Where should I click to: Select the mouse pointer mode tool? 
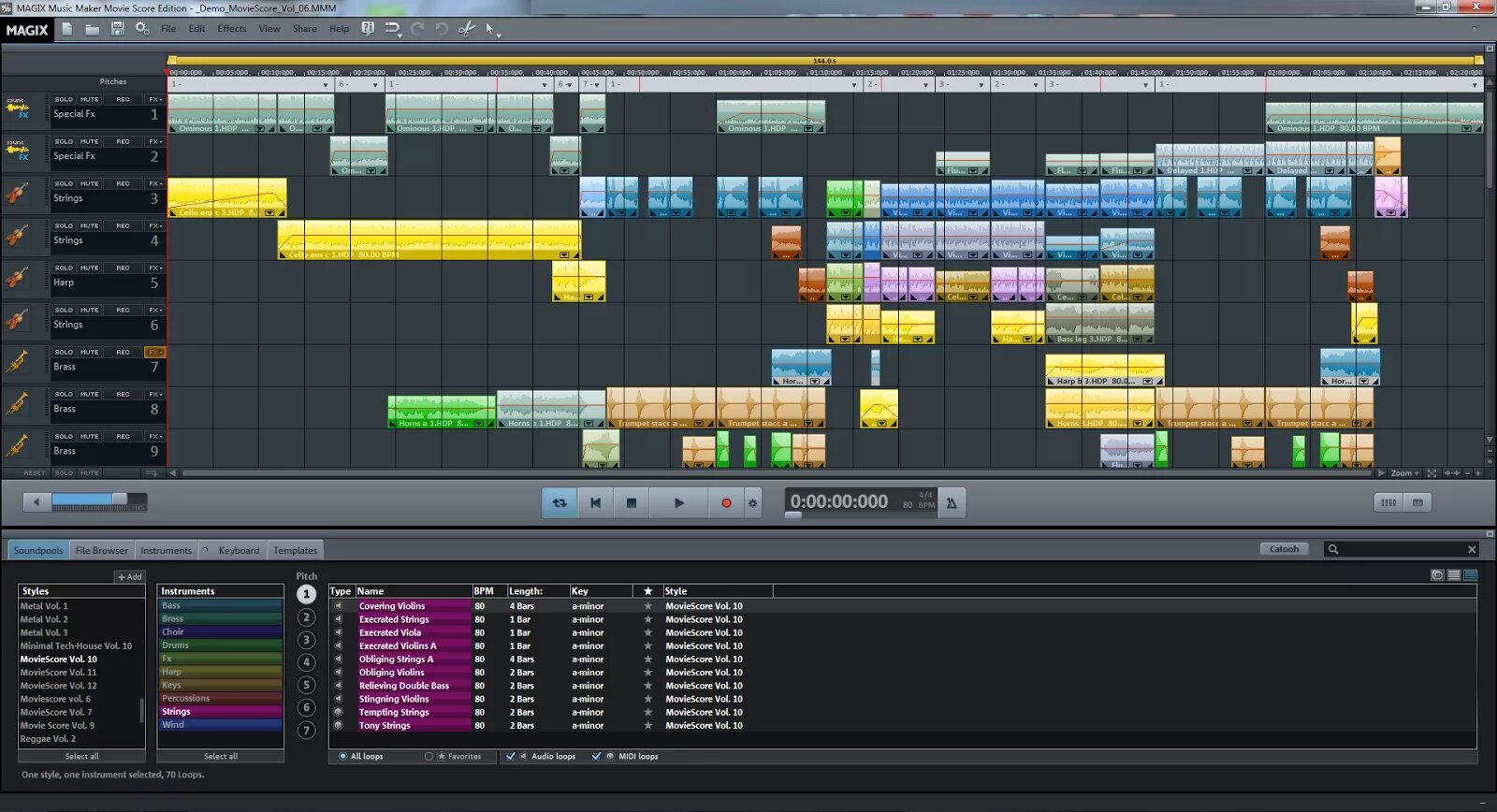pyautogui.click(x=489, y=29)
